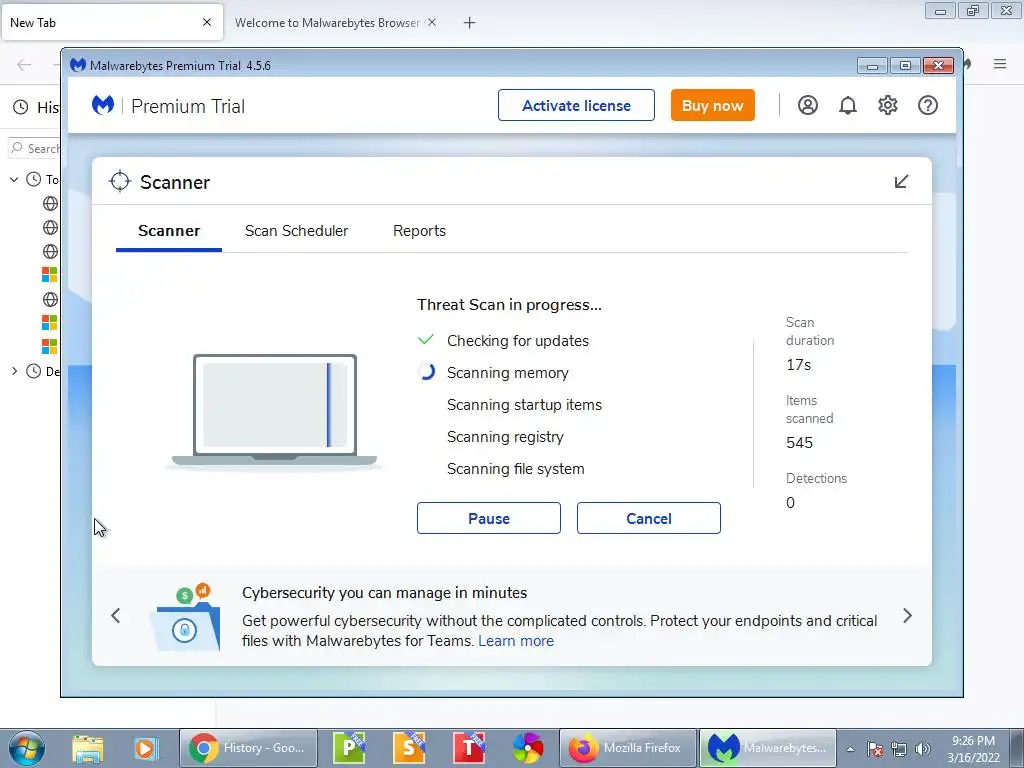The height and width of the screenshot is (768, 1024).
Task: Switch to Welcome to Malwarebytes Browser tab
Action: tap(327, 22)
